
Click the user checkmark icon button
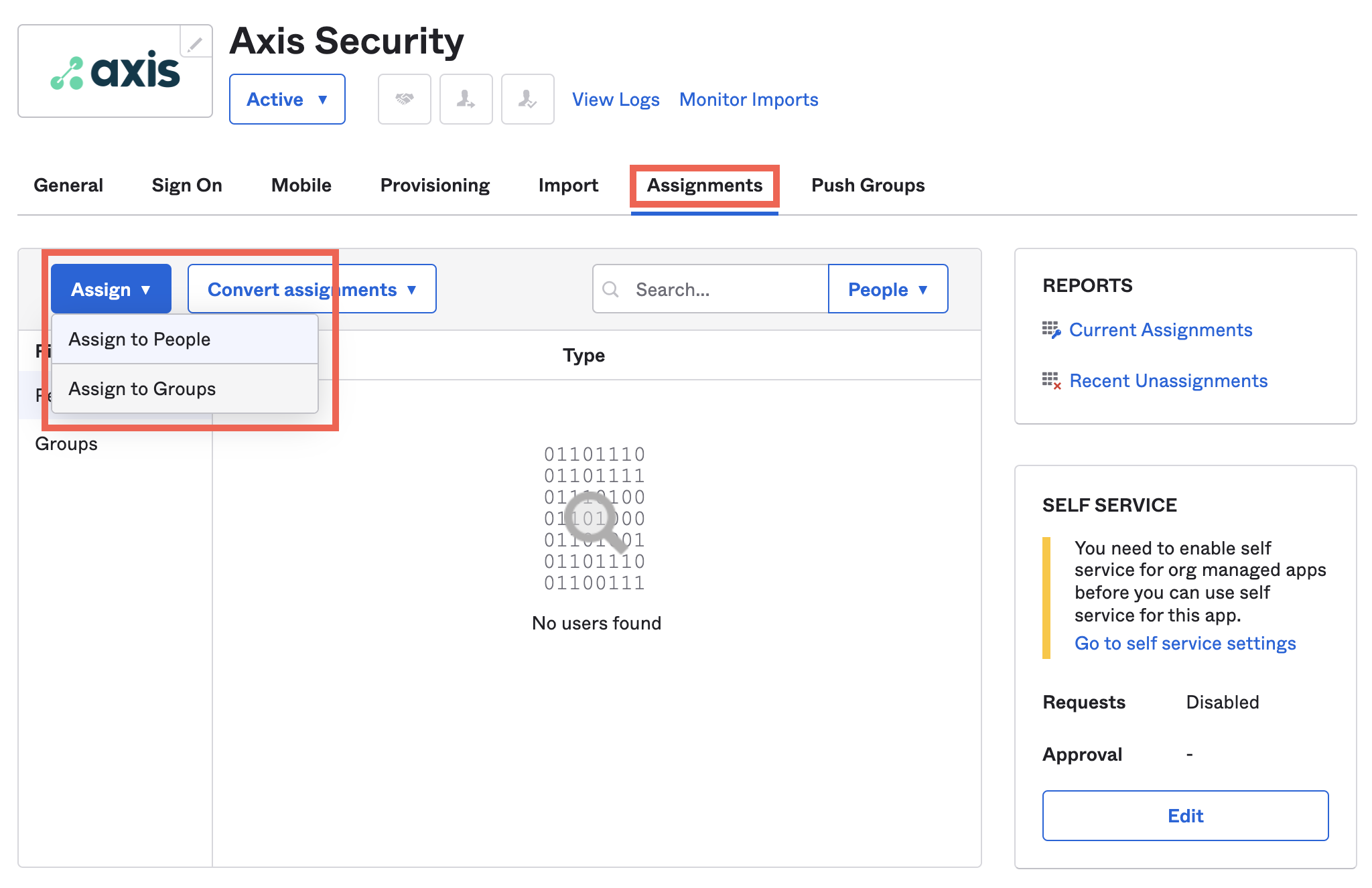point(527,99)
